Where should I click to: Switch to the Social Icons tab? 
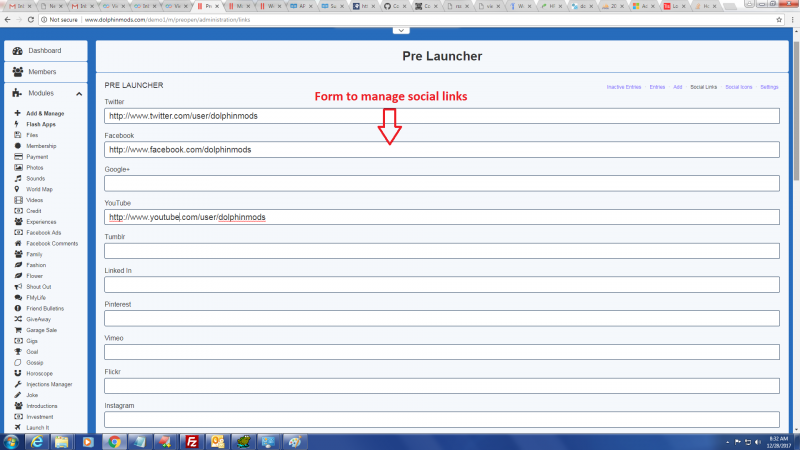point(739,87)
